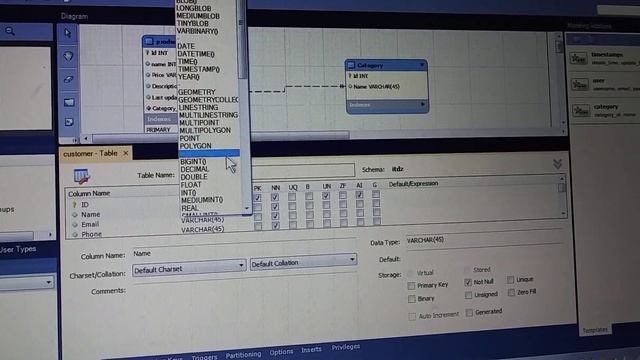
Task: Switch to the Partitioning tab
Action: (243, 354)
